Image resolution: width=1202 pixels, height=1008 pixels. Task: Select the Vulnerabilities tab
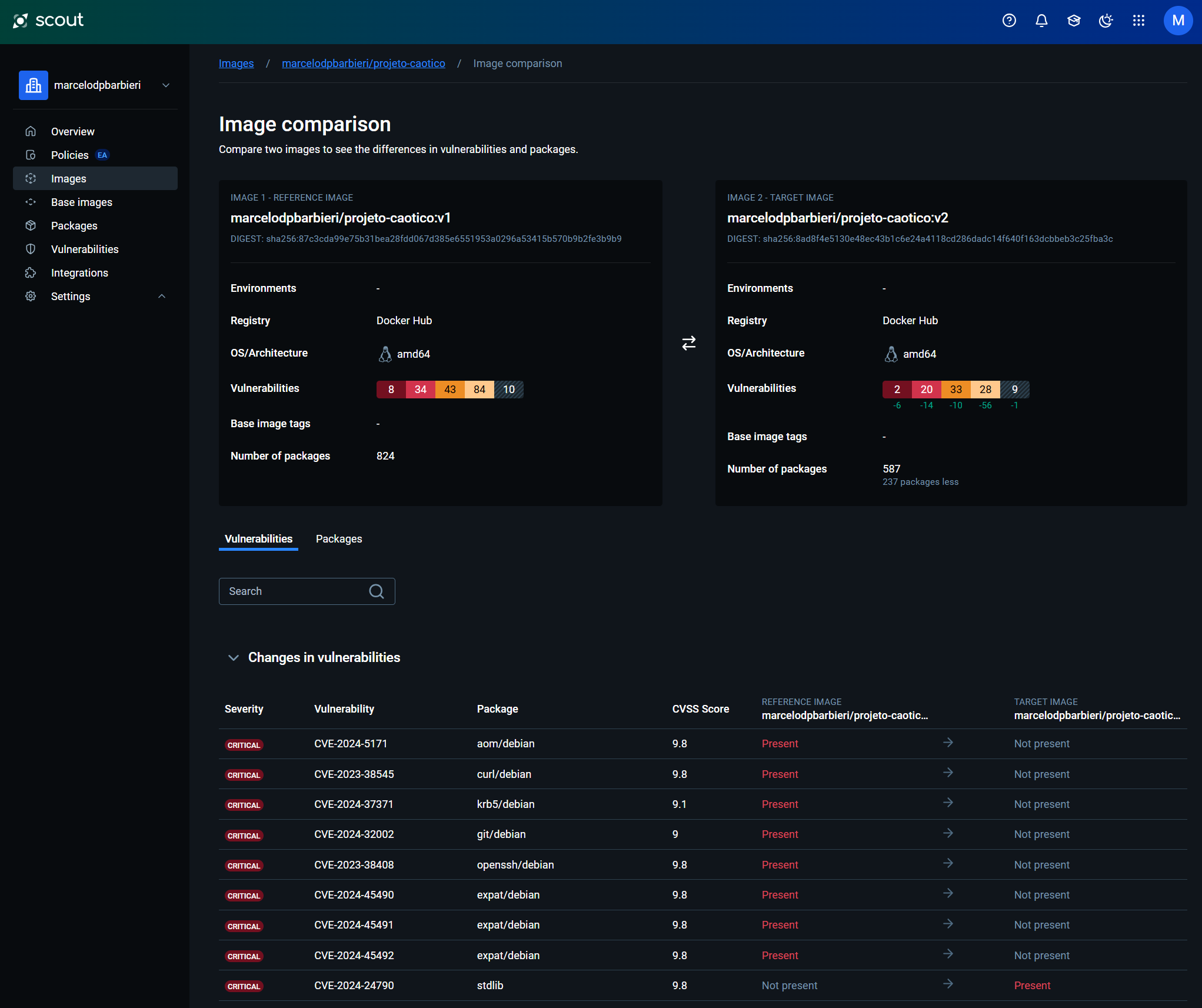(258, 539)
